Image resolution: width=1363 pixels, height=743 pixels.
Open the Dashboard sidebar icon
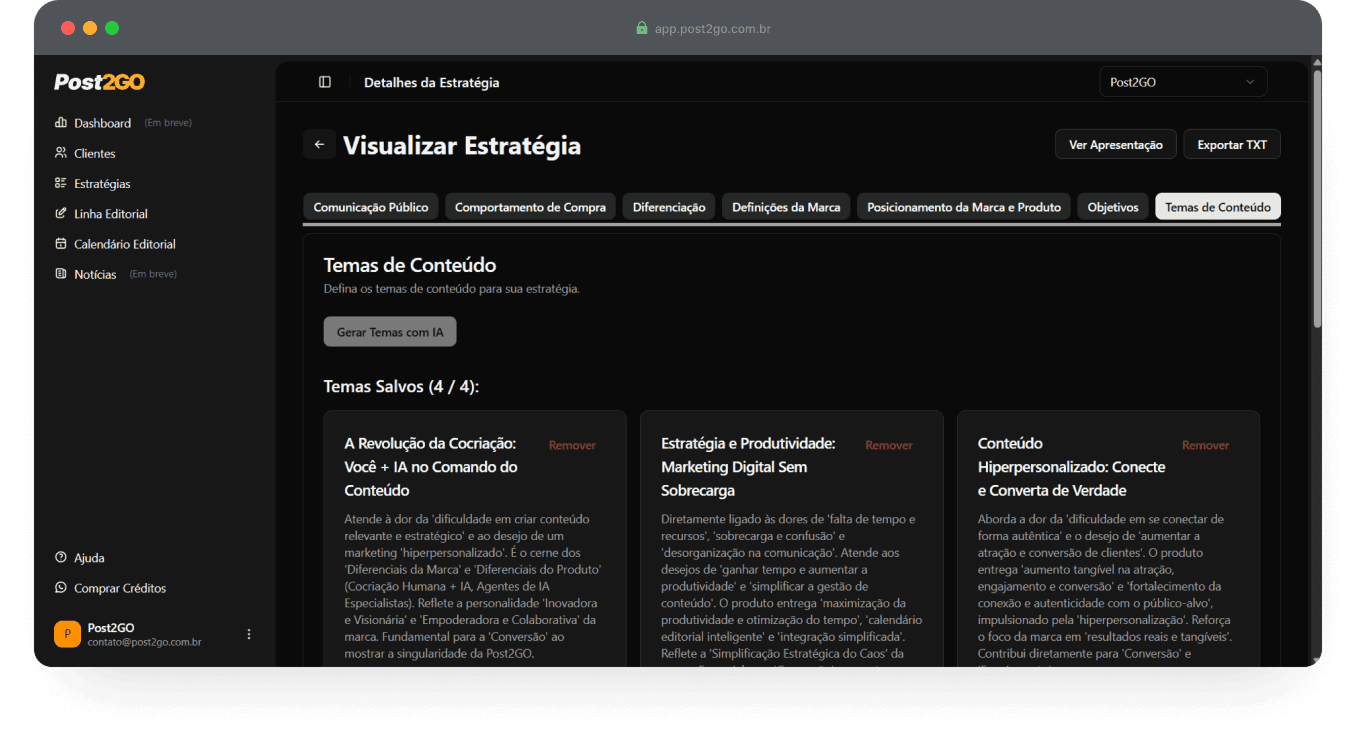[x=61, y=122]
